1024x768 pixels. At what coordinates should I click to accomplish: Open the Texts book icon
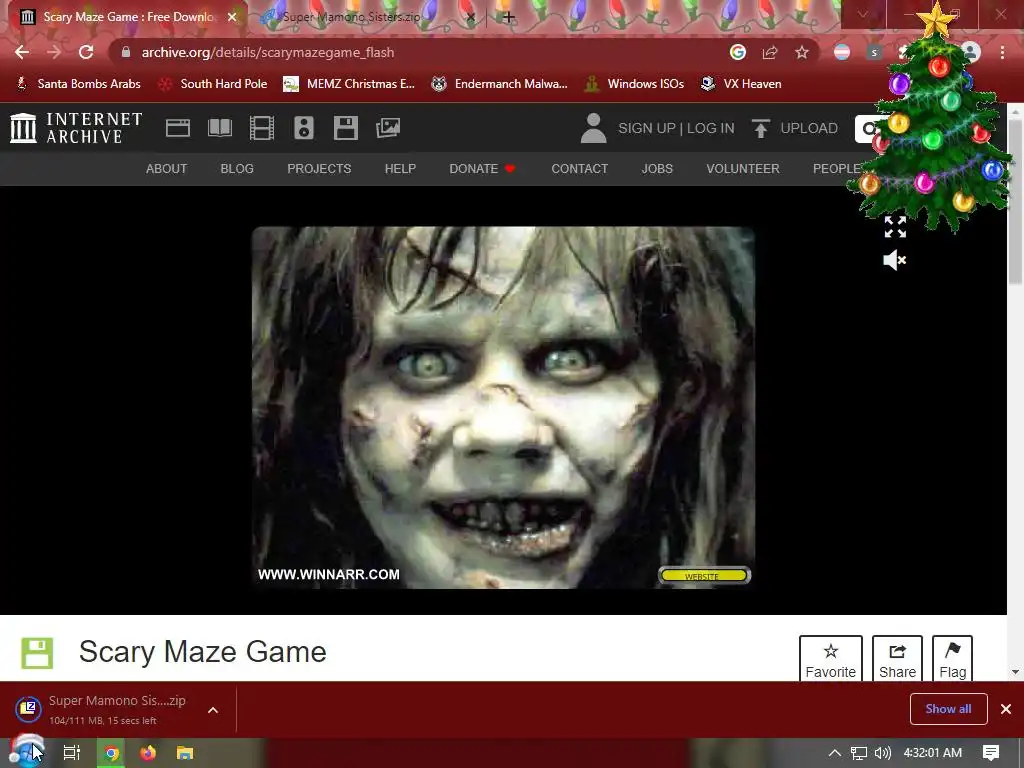click(x=220, y=128)
